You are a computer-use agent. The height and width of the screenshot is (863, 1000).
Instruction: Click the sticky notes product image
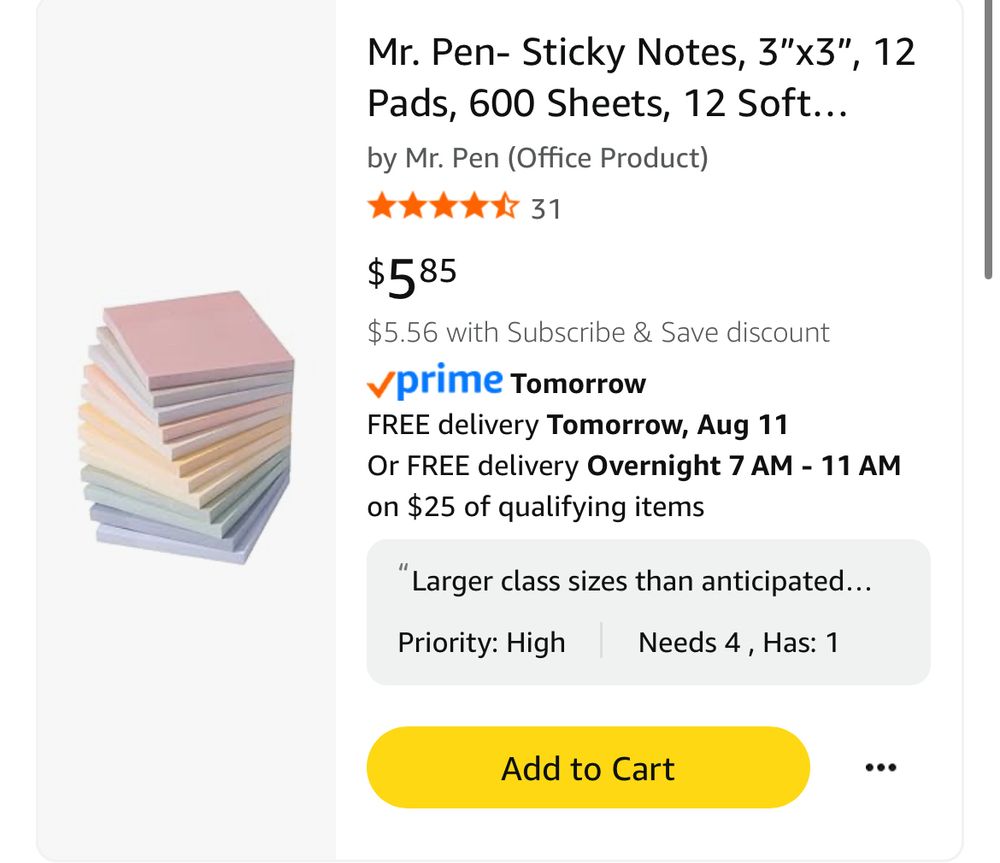[x=188, y=428]
